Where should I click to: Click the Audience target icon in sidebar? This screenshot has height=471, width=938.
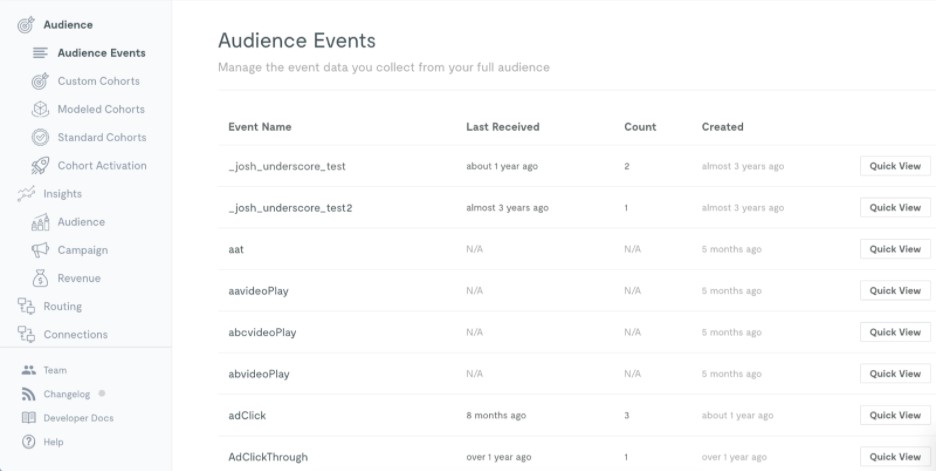pos(26,25)
